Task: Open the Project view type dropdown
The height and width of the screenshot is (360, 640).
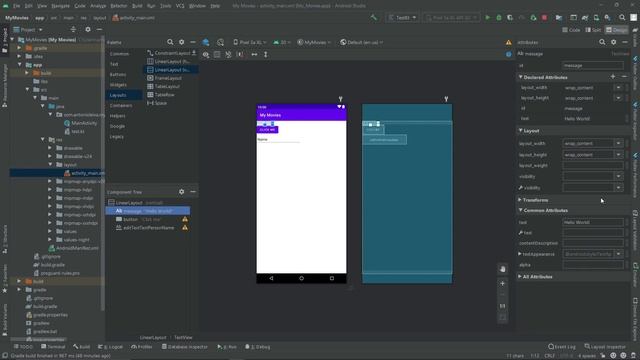Action: (x=28, y=29)
